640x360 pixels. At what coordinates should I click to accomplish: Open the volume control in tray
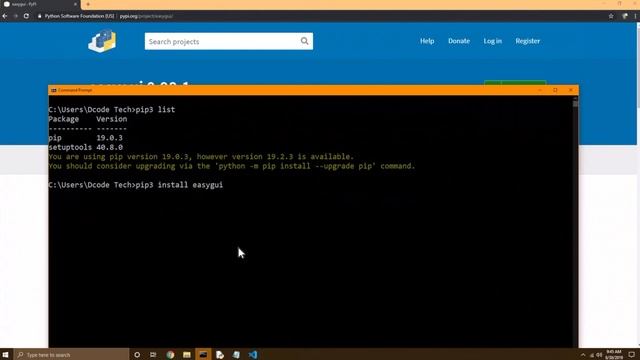[599, 355]
